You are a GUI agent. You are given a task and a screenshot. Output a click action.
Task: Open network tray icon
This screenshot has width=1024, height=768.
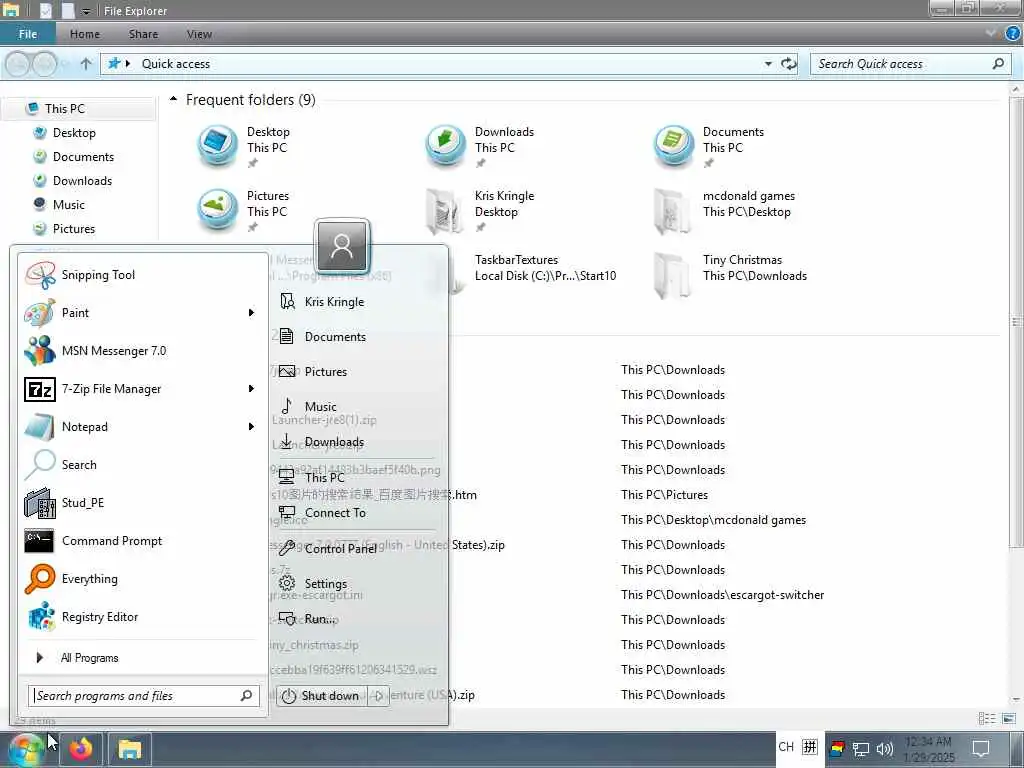pos(861,748)
